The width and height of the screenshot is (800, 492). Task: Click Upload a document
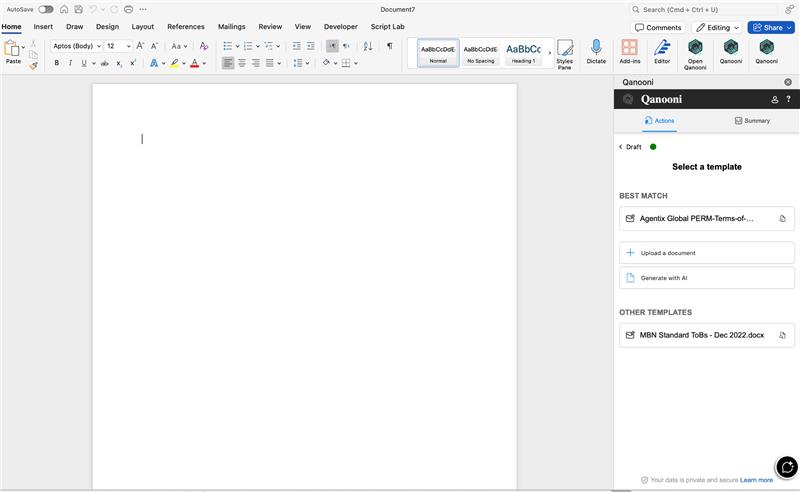coord(707,253)
